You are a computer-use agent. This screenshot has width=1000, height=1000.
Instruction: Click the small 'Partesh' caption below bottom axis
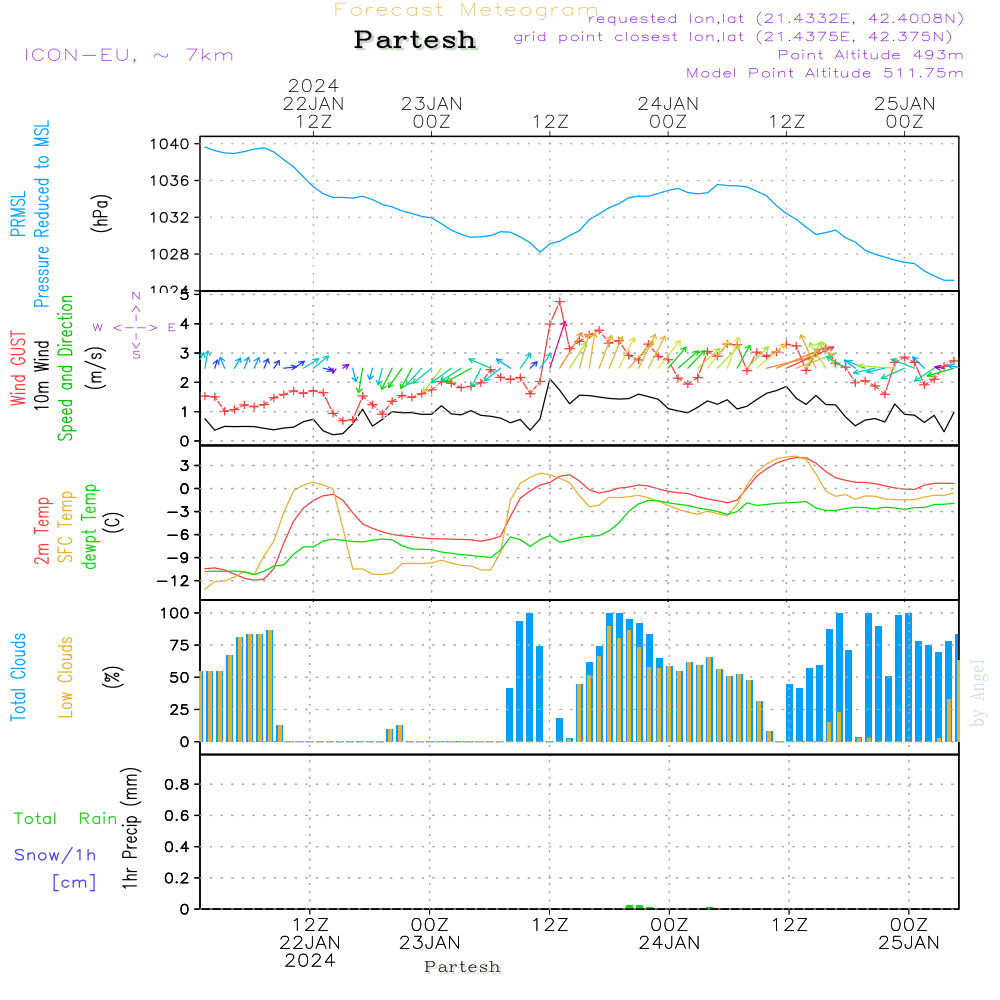click(462, 967)
